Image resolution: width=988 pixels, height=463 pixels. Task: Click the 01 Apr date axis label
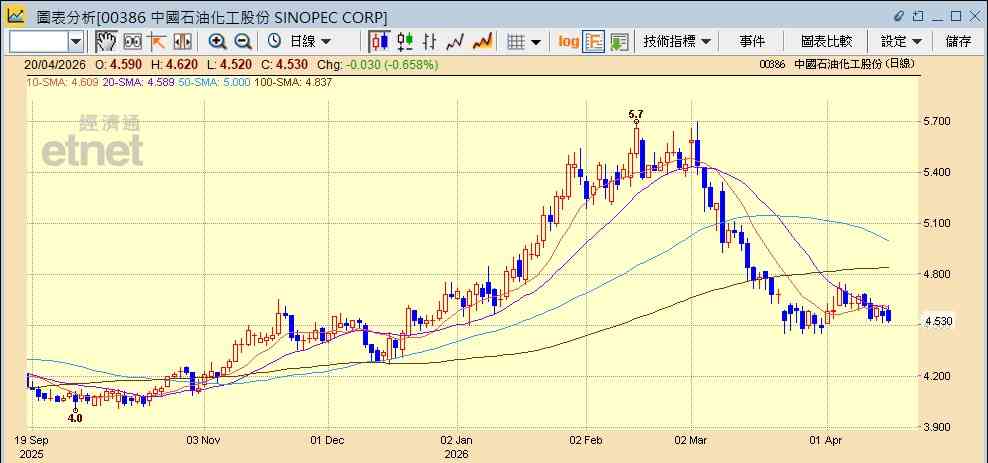pyautogui.click(x=827, y=439)
